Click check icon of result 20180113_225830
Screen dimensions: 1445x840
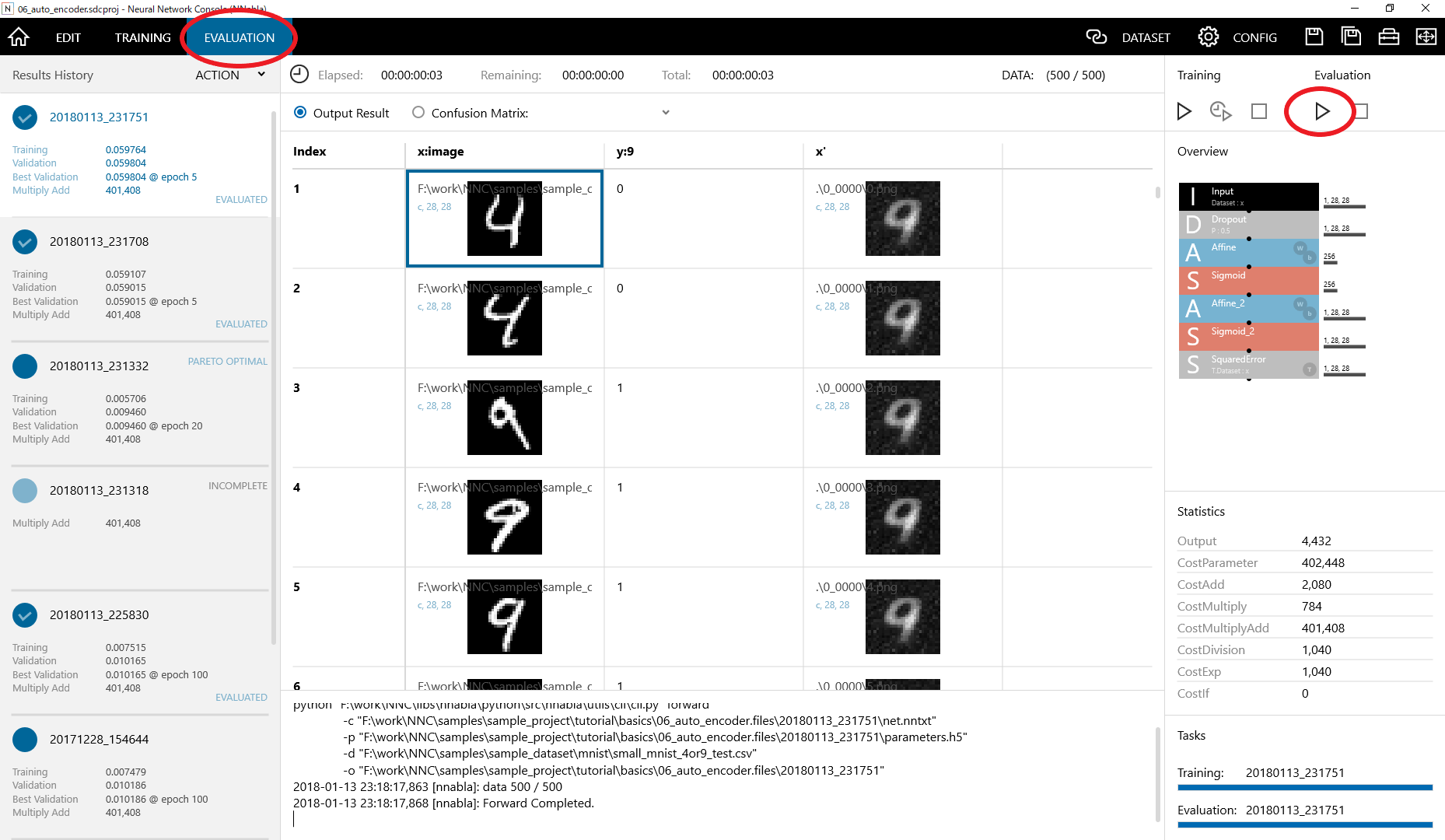[x=25, y=615]
